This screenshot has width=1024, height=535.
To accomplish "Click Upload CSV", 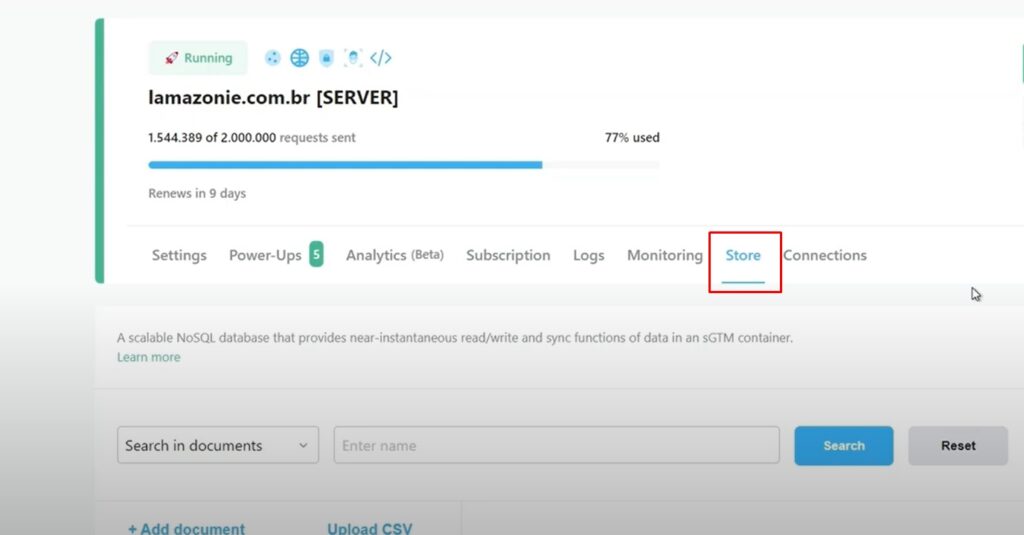I will pyautogui.click(x=370, y=528).
